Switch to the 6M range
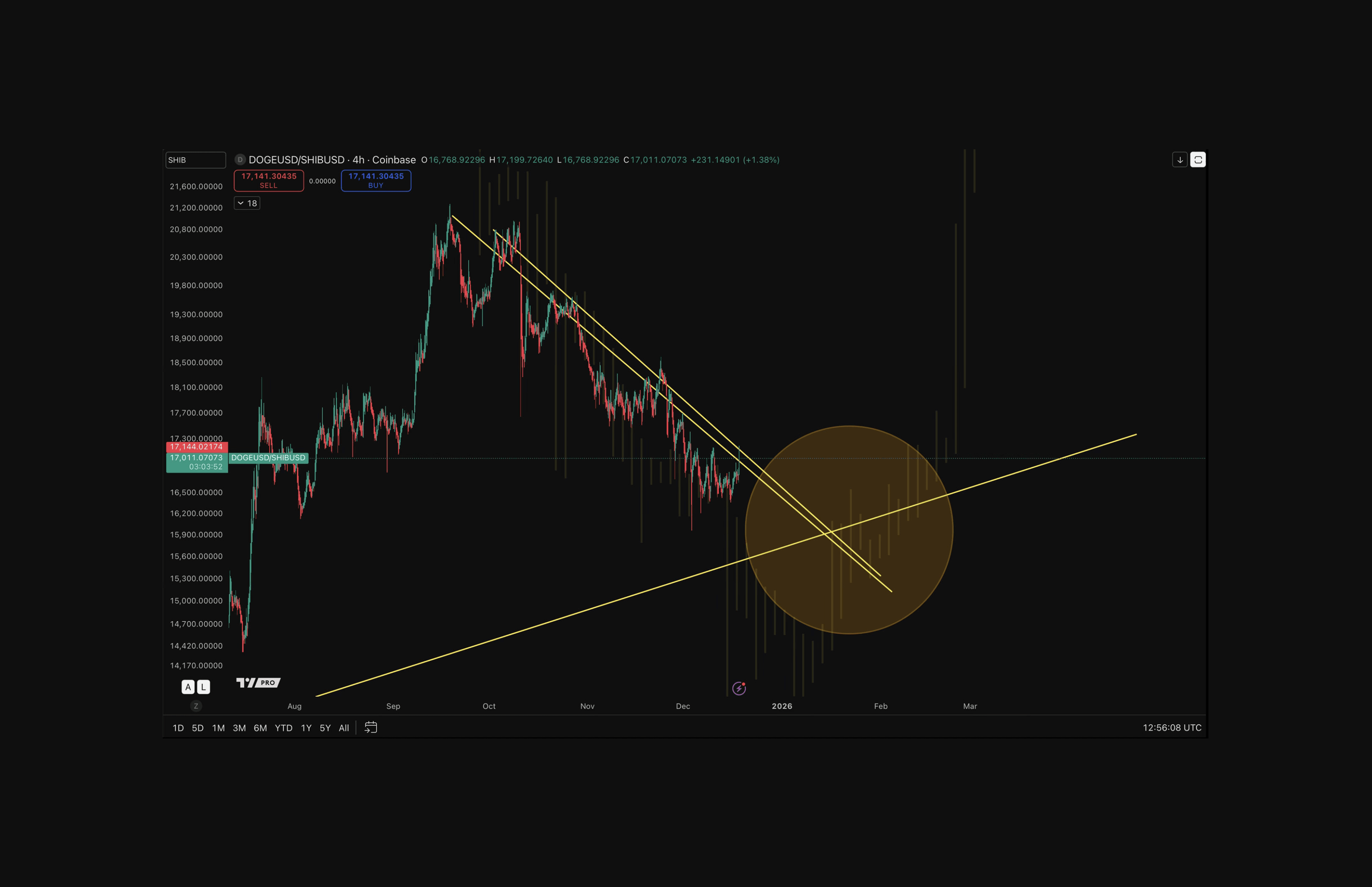 tap(260, 728)
